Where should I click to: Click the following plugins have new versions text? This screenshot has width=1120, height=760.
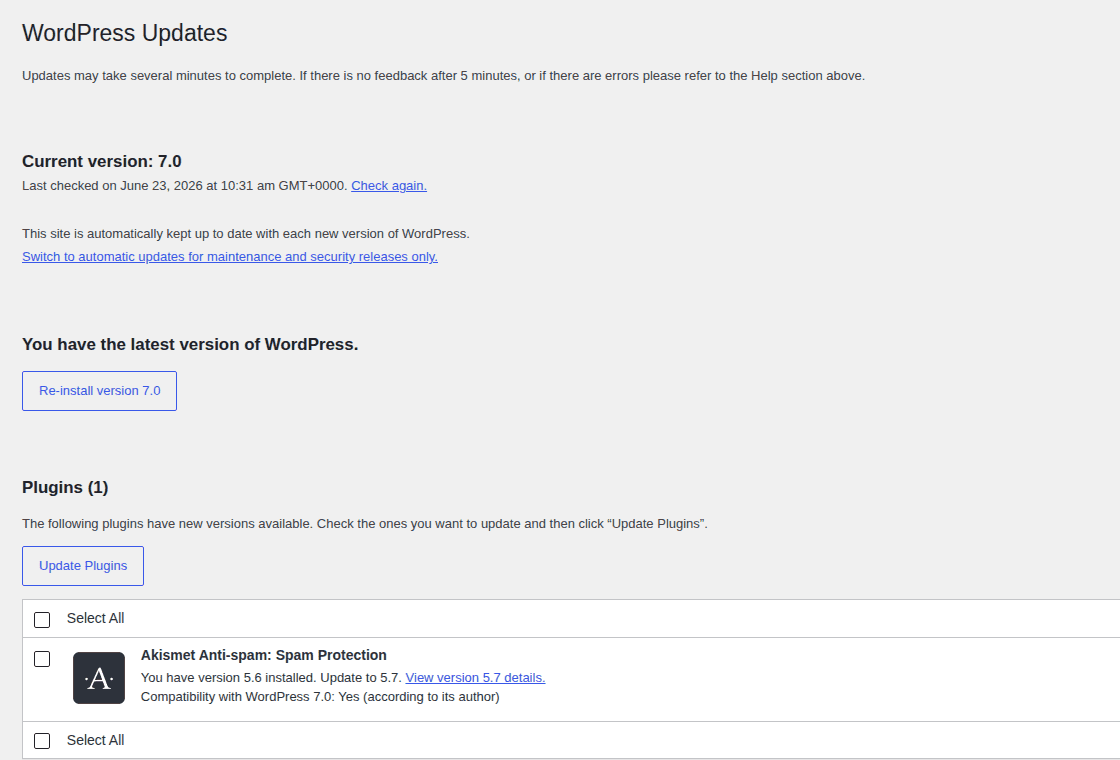365,524
